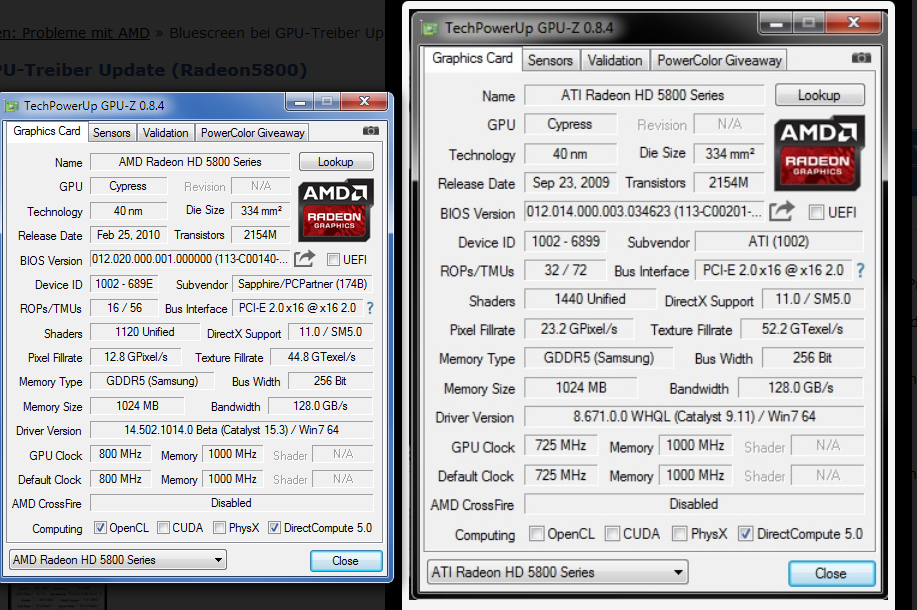The image size is (917, 610).
Task: Toggle CUDA checkbox in left GPU-Z window
Action: click(163, 528)
